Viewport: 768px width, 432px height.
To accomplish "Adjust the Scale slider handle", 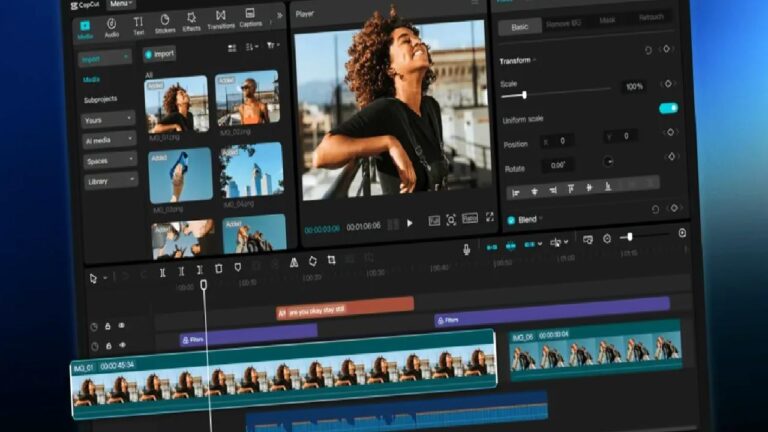I will tap(524, 95).
